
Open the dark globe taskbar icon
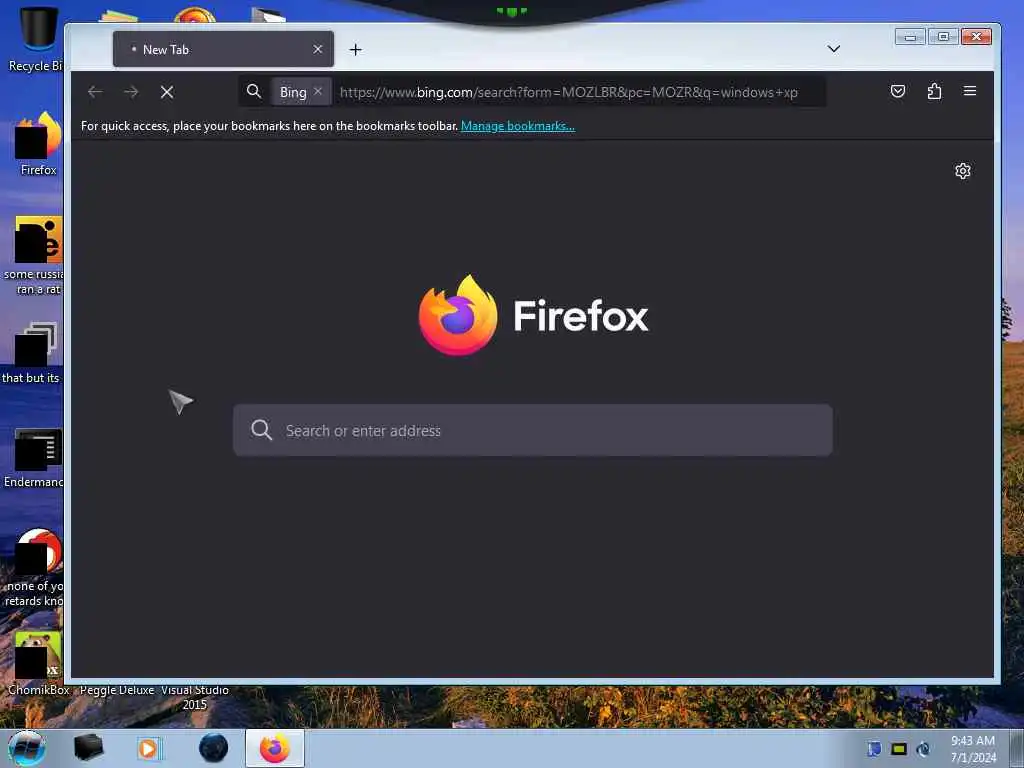tap(214, 748)
